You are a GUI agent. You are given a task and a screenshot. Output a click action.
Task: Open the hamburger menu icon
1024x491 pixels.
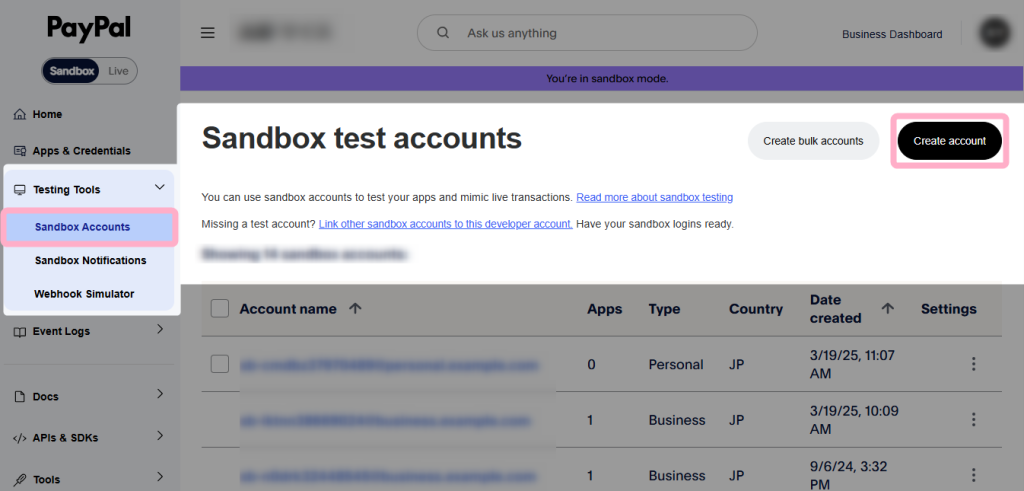tap(208, 33)
